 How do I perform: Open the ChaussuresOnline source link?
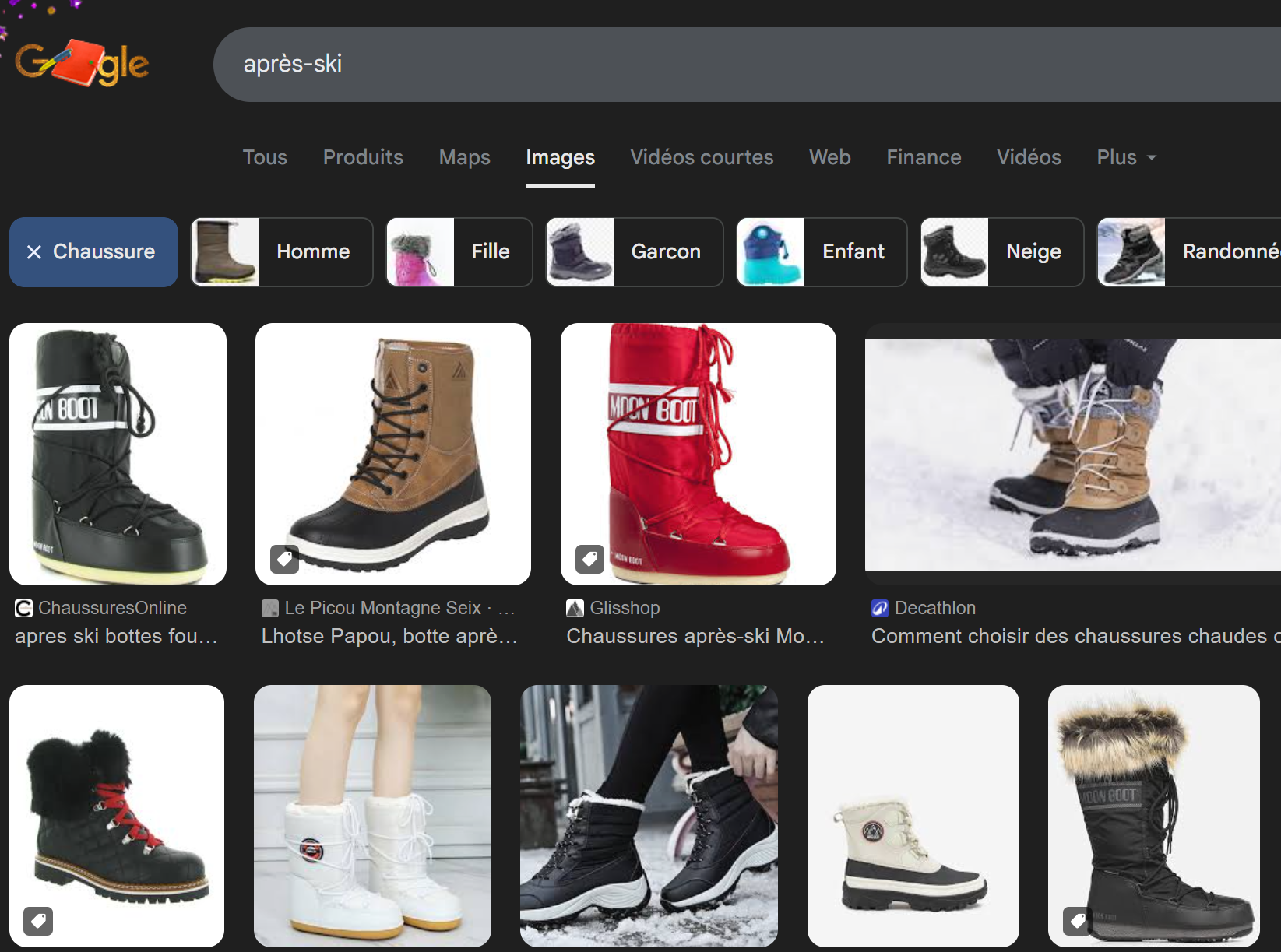coord(113,608)
